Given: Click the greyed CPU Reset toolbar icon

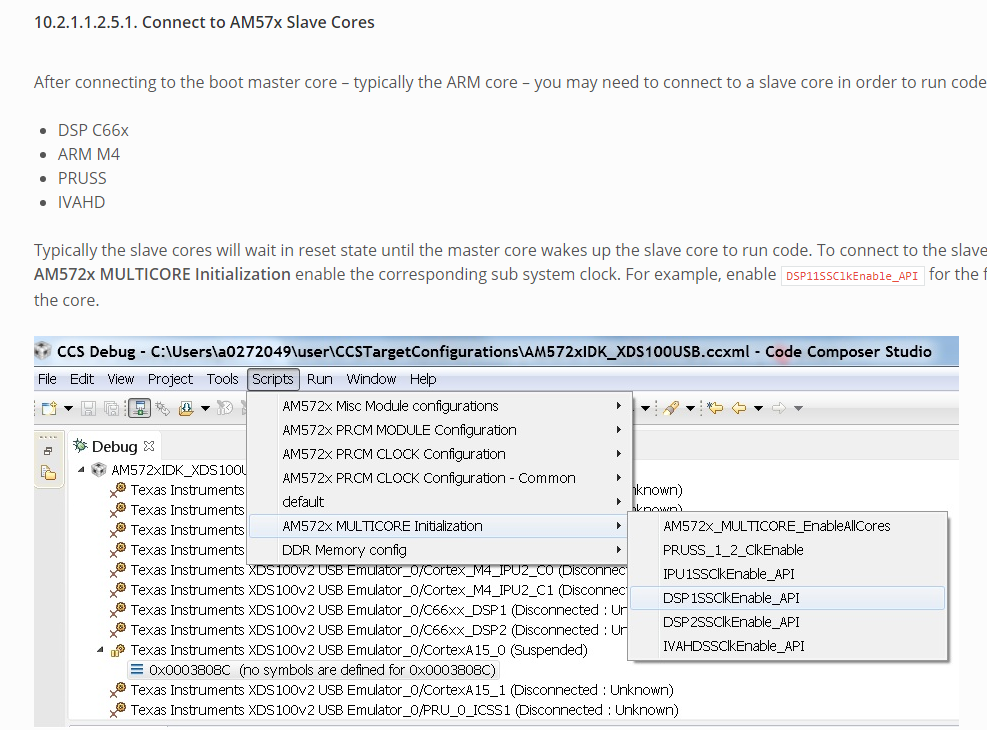Looking at the screenshot, I should point(225,408).
